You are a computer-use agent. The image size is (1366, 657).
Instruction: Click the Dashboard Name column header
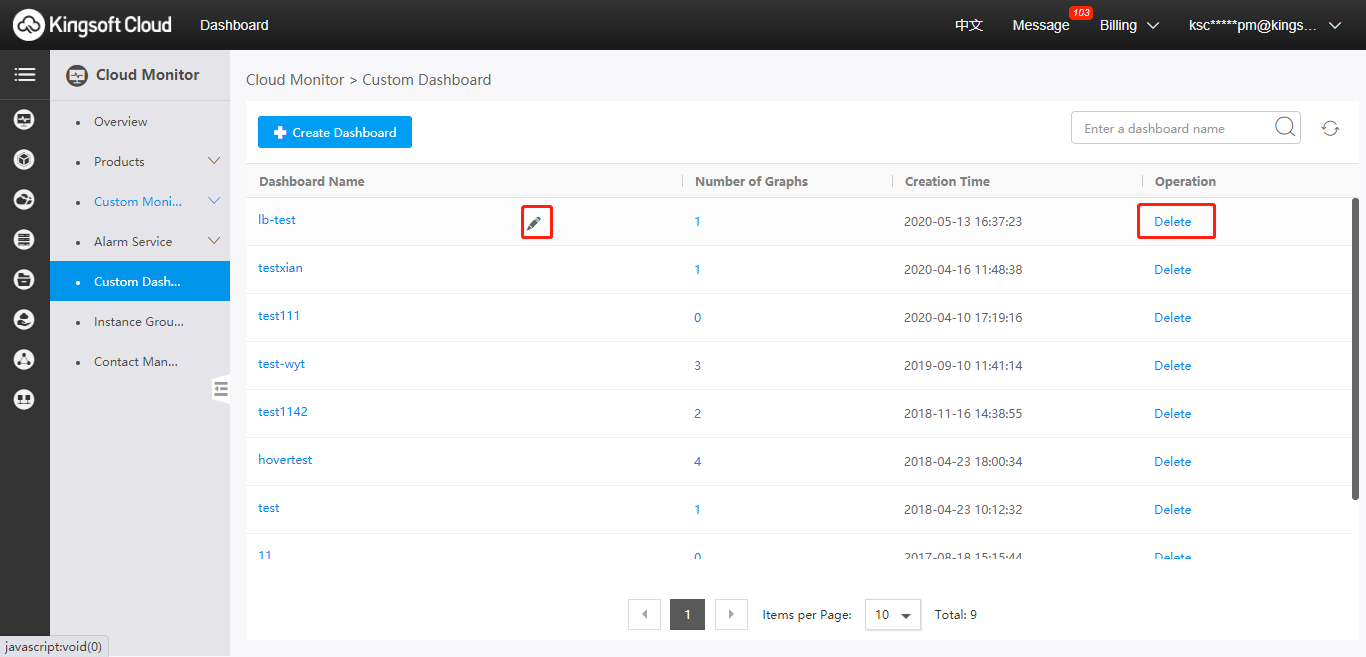(x=312, y=182)
